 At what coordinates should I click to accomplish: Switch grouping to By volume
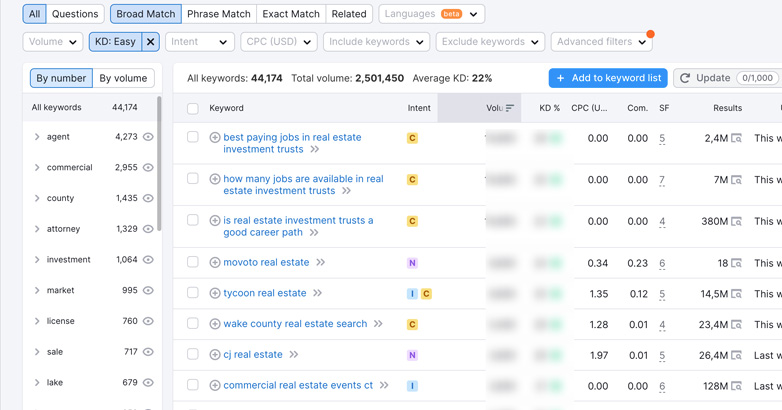pyautogui.click(x=123, y=78)
